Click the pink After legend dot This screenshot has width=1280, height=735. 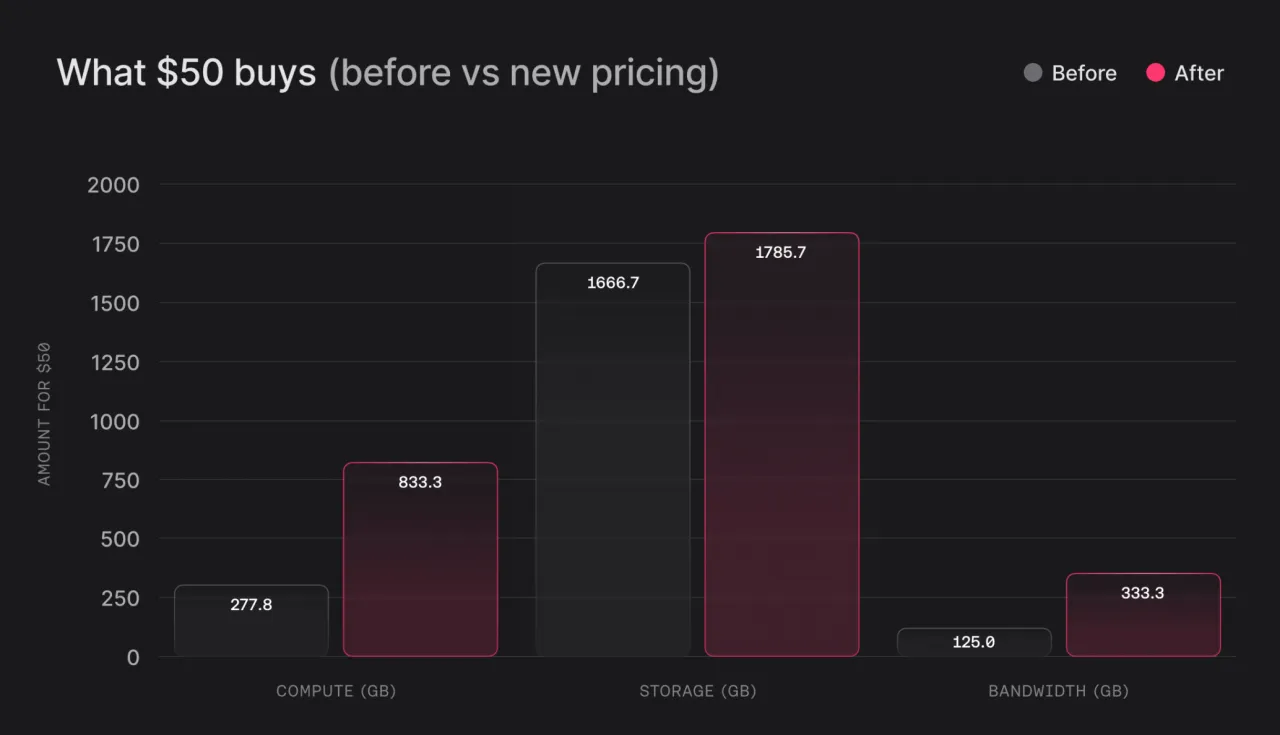(x=1155, y=73)
